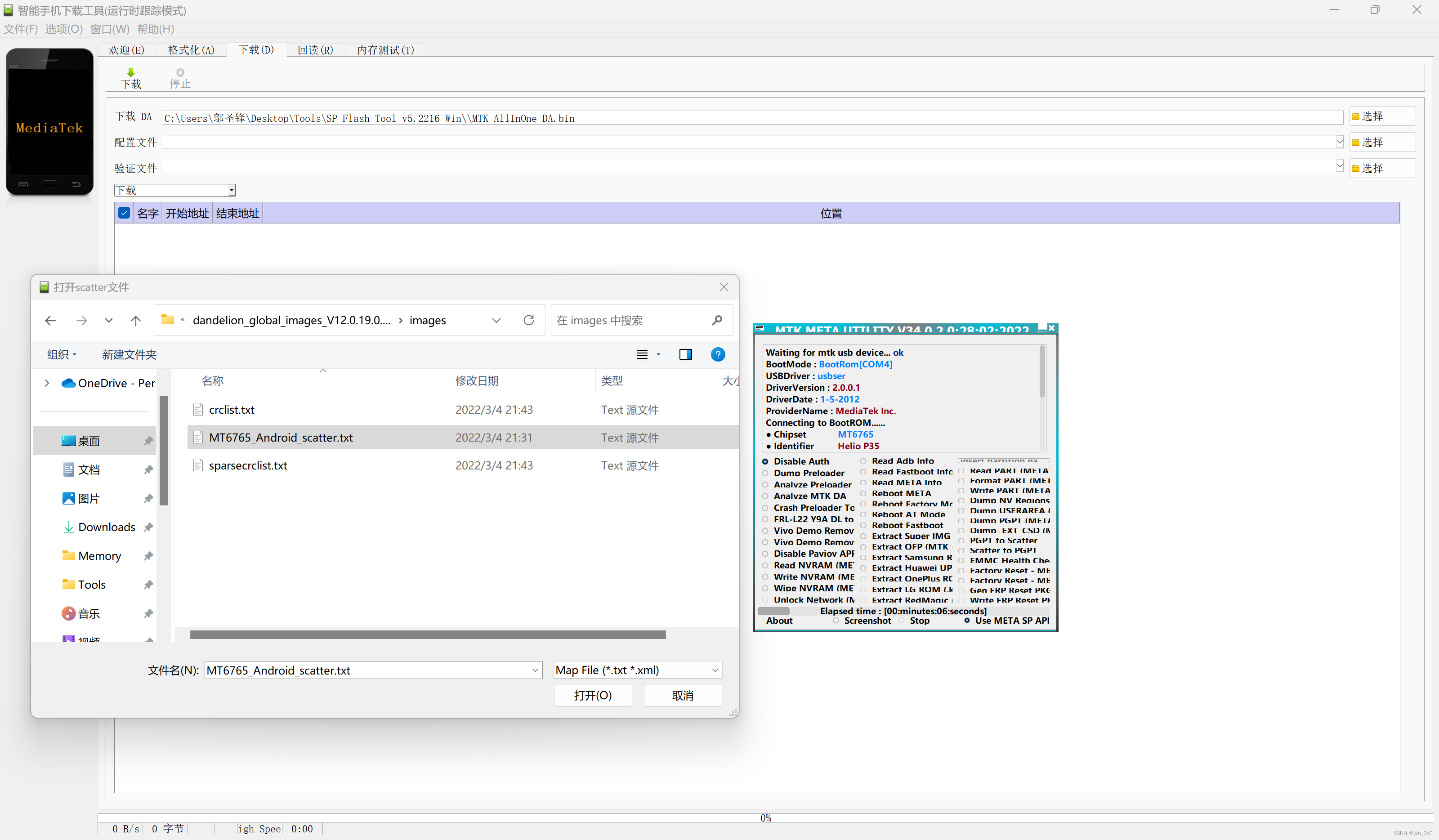The width and height of the screenshot is (1439, 840).
Task: Select the Reboot Fastboot radio option
Action: [863, 525]
